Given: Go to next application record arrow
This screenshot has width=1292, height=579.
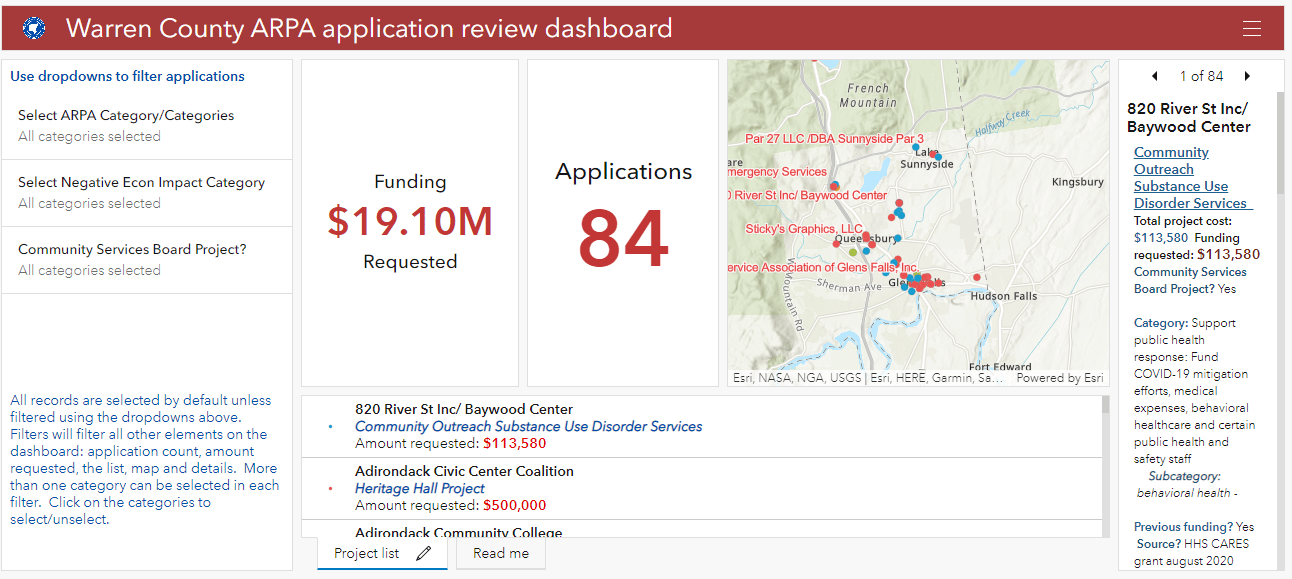Looking at the screenshot, I should click(1247, 76).
